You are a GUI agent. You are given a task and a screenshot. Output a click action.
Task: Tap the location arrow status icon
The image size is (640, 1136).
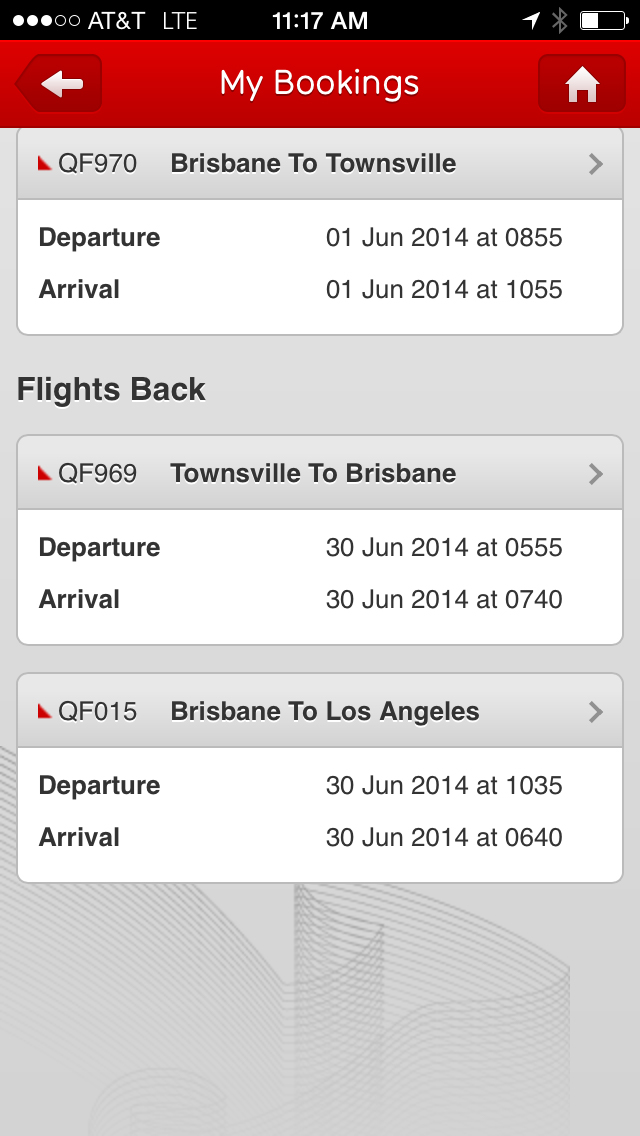pos(531,20)
